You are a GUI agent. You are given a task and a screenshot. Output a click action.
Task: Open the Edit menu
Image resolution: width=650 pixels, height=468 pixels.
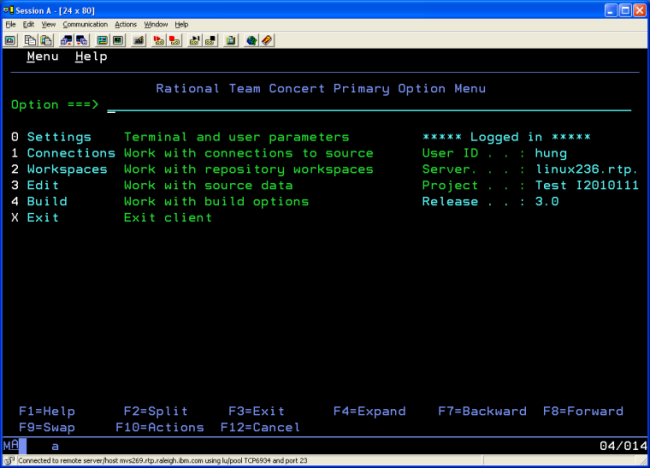(x=28, y=24)
